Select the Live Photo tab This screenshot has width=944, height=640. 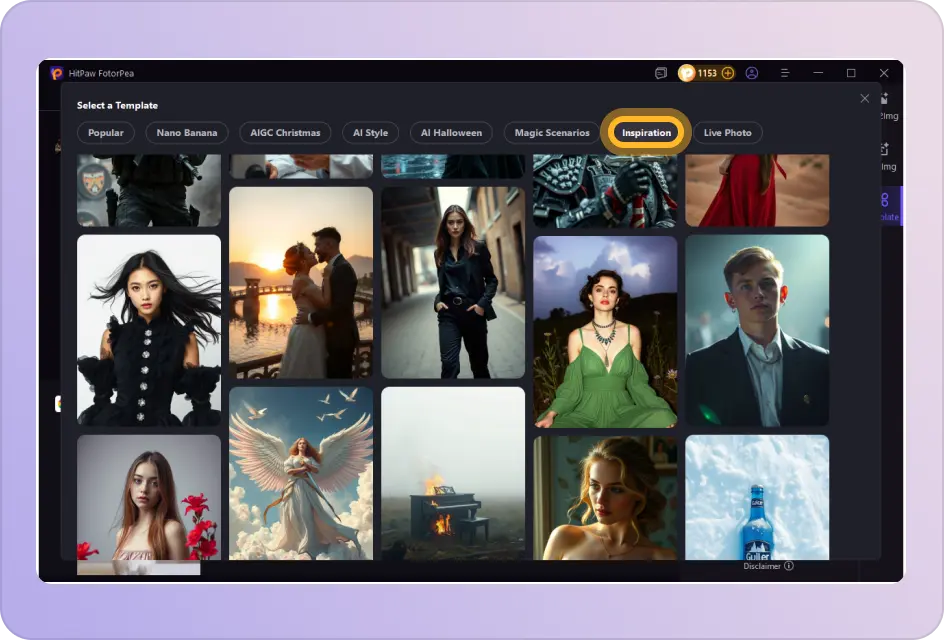tap(727, 133)
